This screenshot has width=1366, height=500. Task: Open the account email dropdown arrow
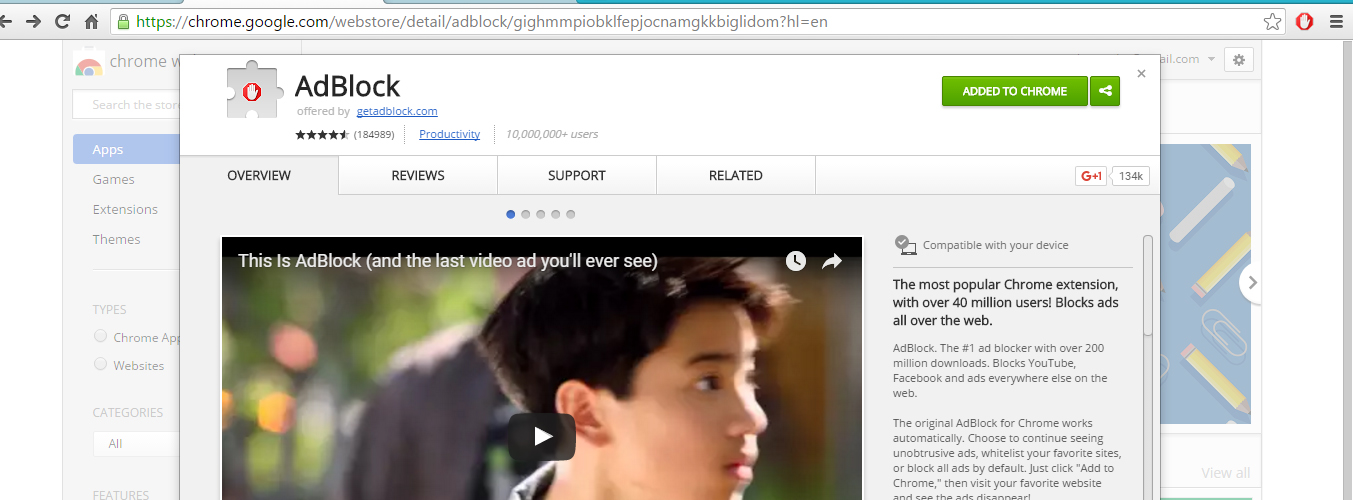click(x=1211, y=59)
